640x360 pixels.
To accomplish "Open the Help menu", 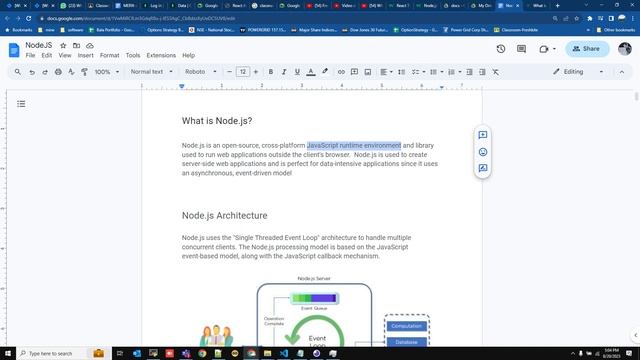I will pyautogui.click(x=188, y=55).
